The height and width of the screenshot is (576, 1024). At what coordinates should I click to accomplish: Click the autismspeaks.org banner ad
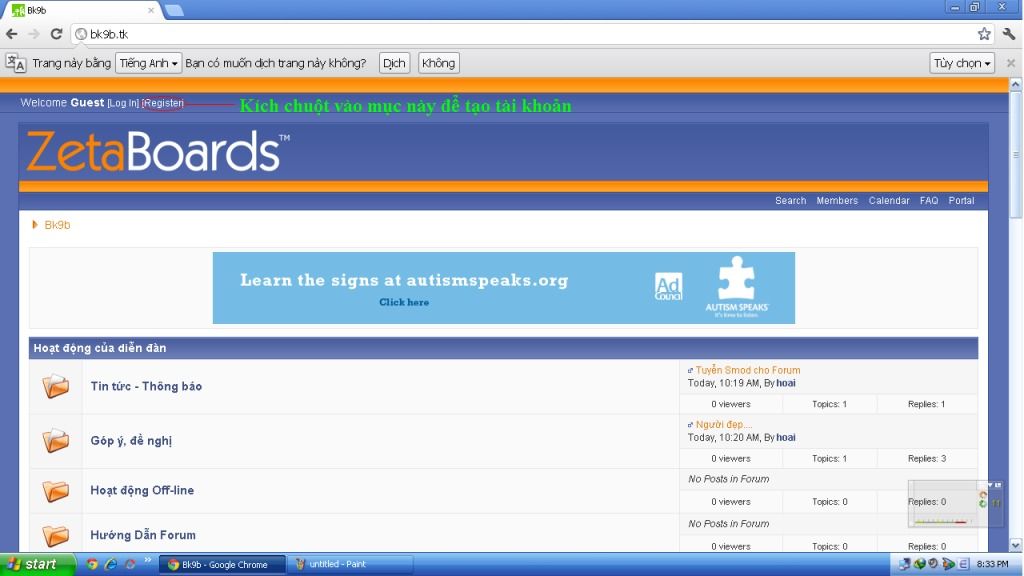503,288
